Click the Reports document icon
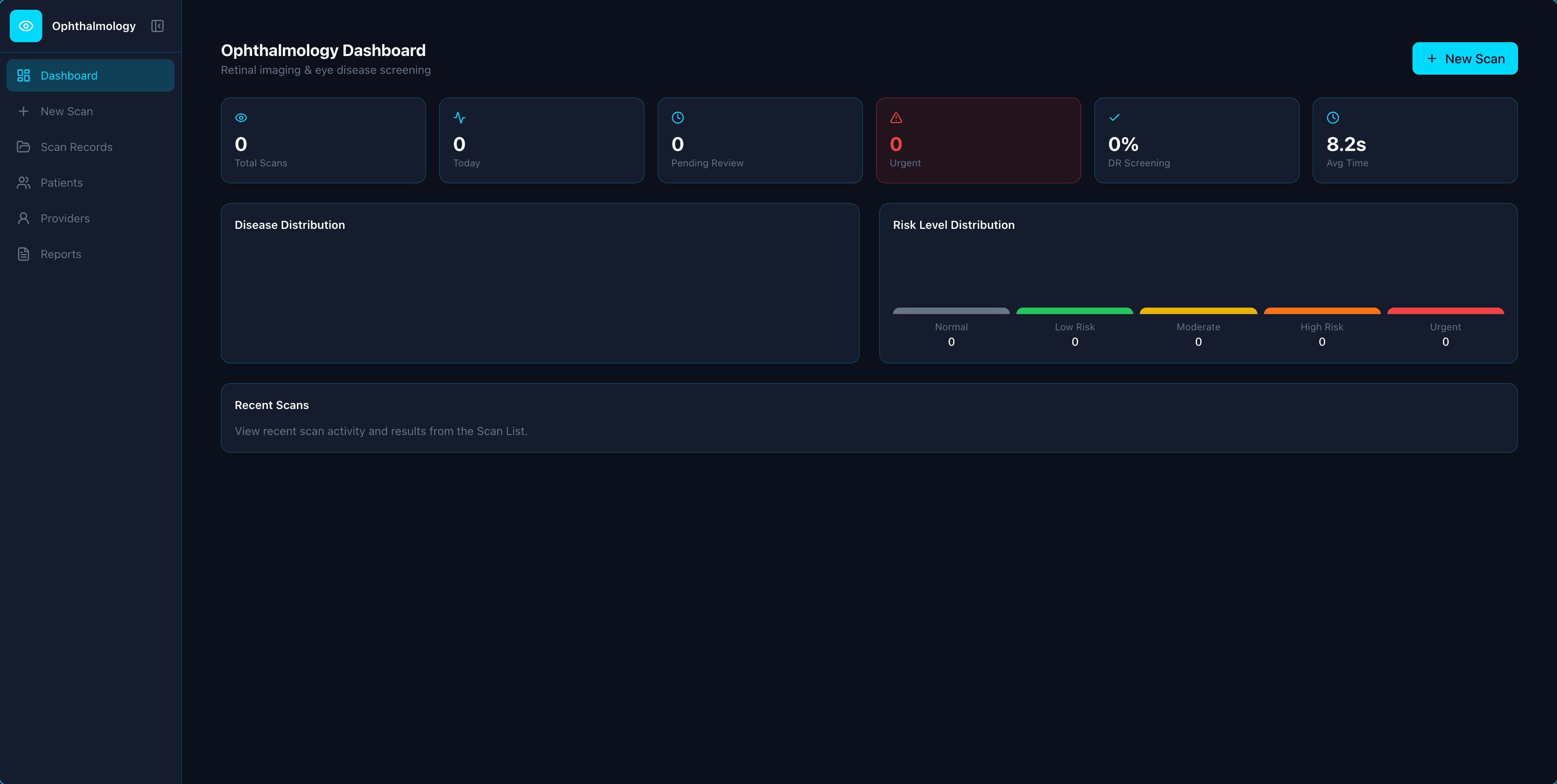 click(24, 254)
